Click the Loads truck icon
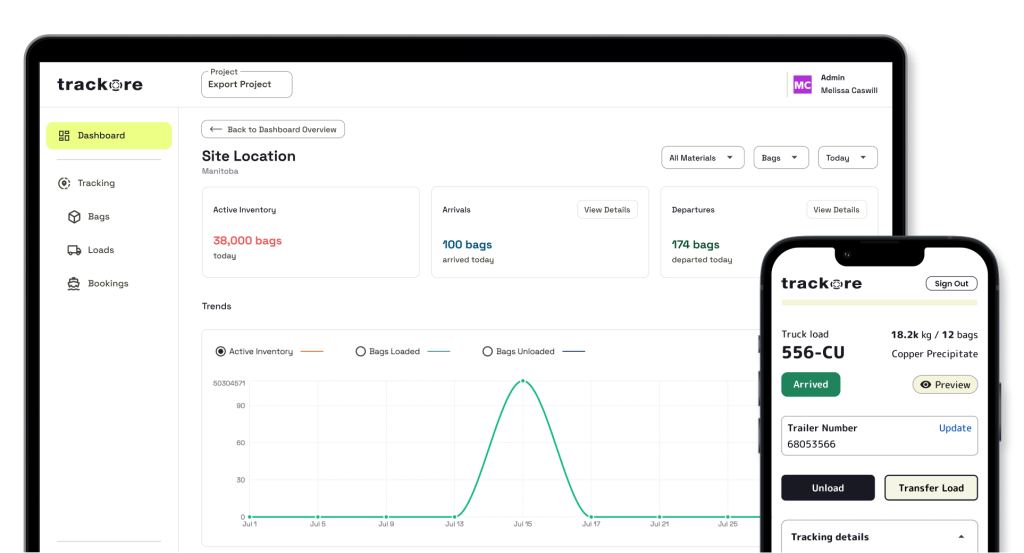Image resolution: width=1024 pixels, height=553 pixels. 74,250
